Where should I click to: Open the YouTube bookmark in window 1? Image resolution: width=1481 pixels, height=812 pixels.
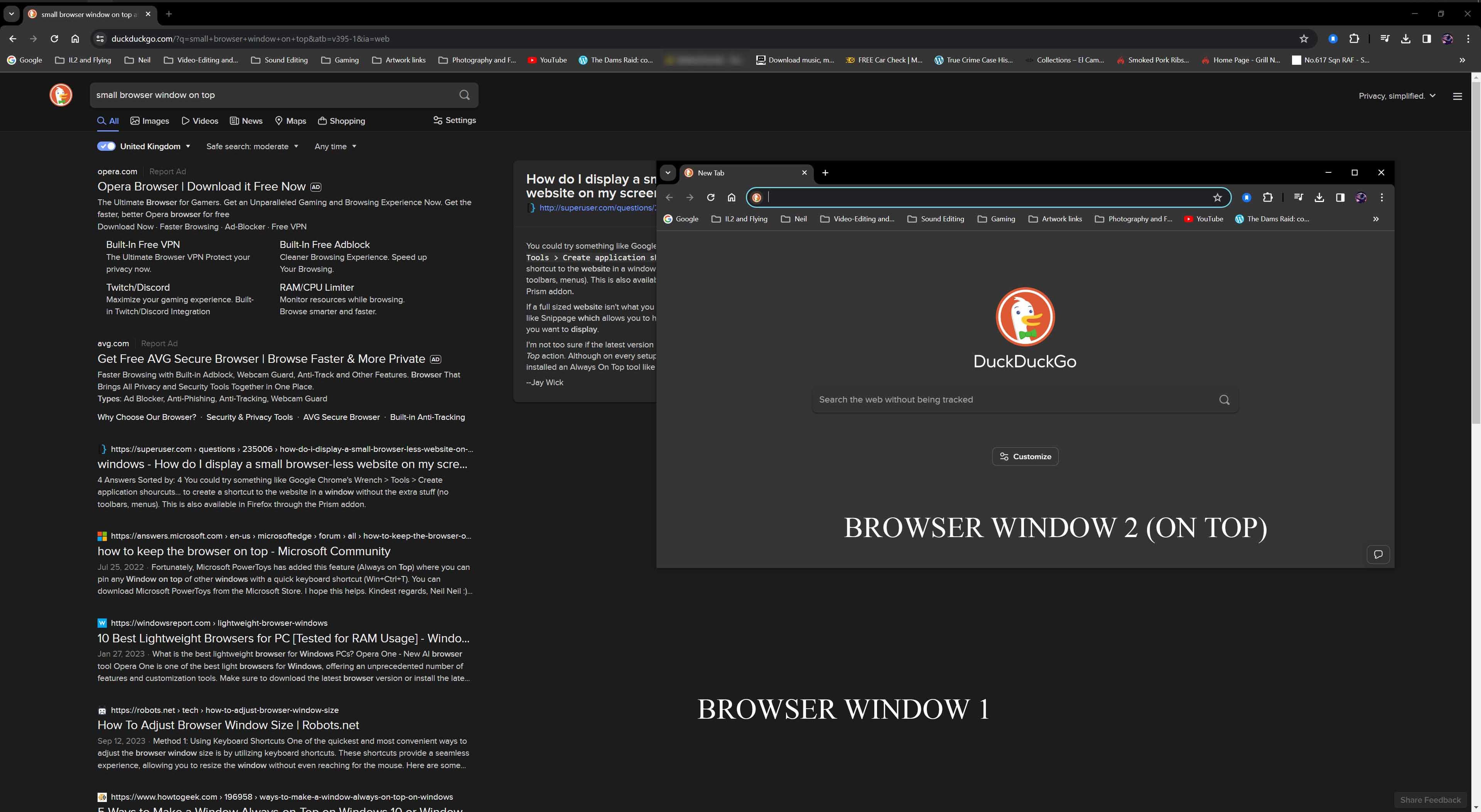(x=547, y=60)
